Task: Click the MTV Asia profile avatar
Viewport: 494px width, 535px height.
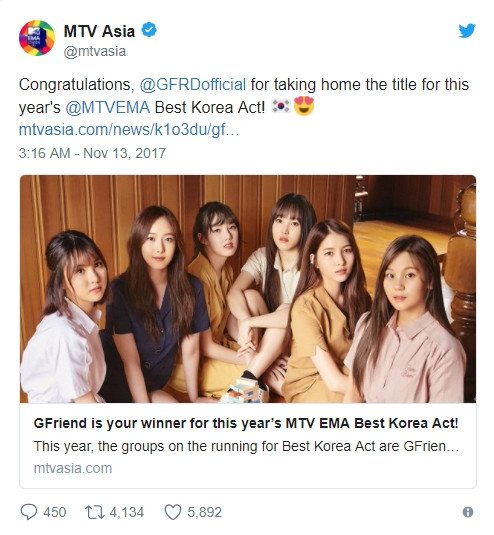Action: [37, 38]
